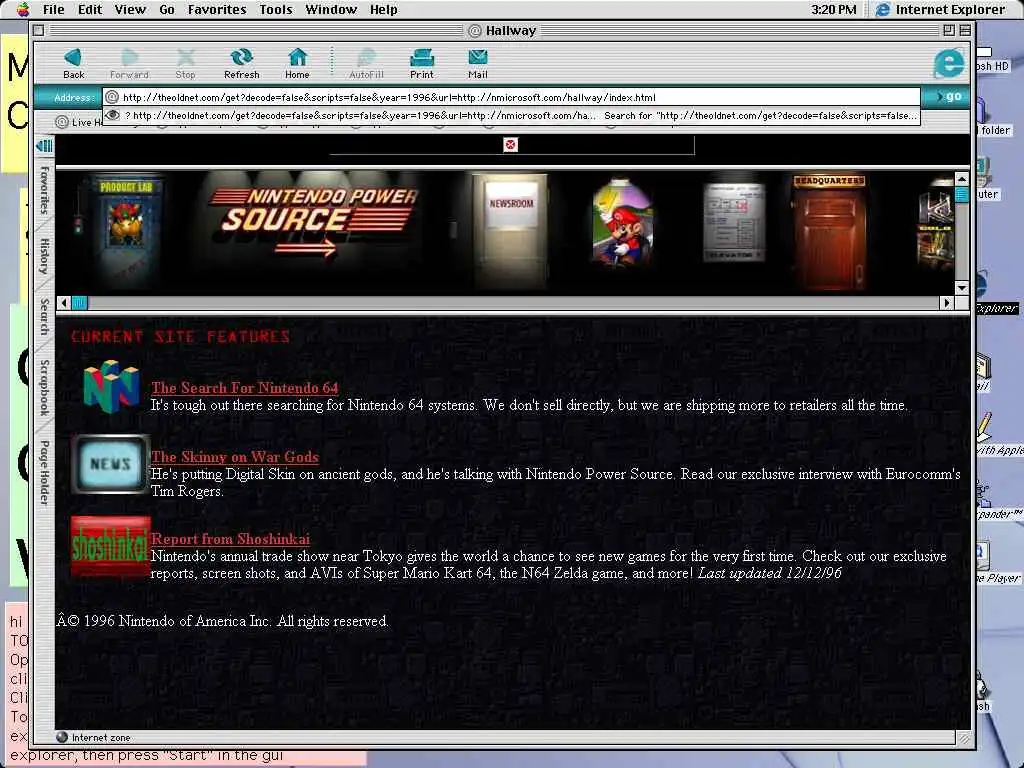Click the hallway frame scroll up arrow
The width and height of the screenshot is (1024, 768).
(x=961, y=178)
